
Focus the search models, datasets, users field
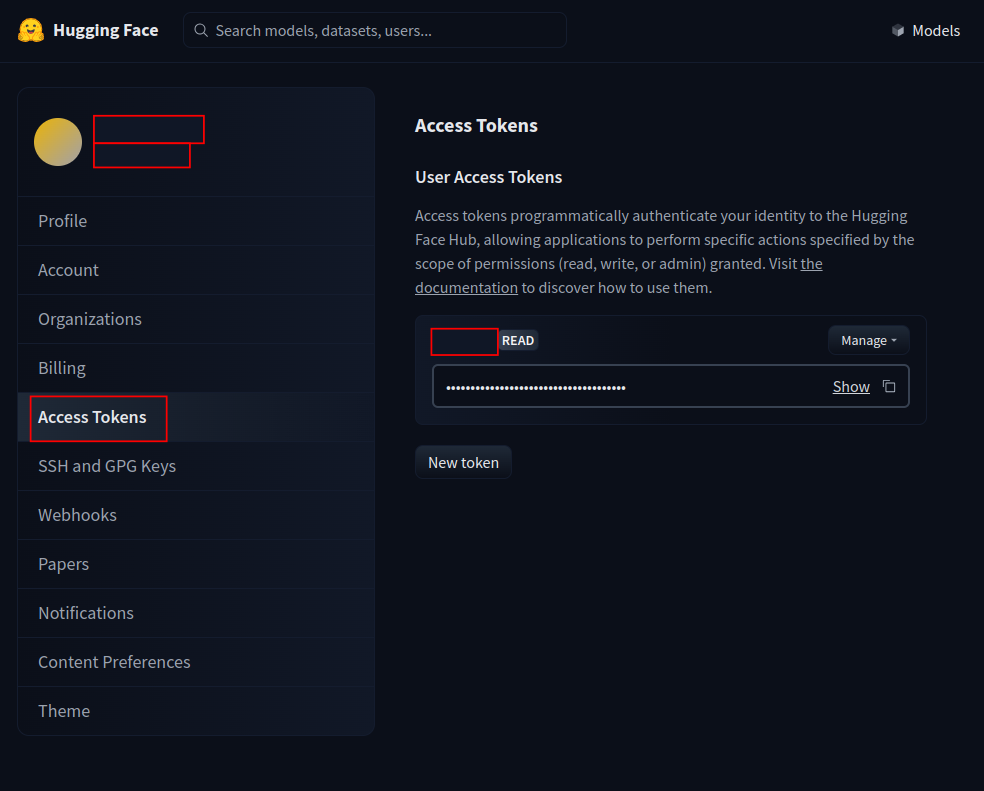pos(385,31)
